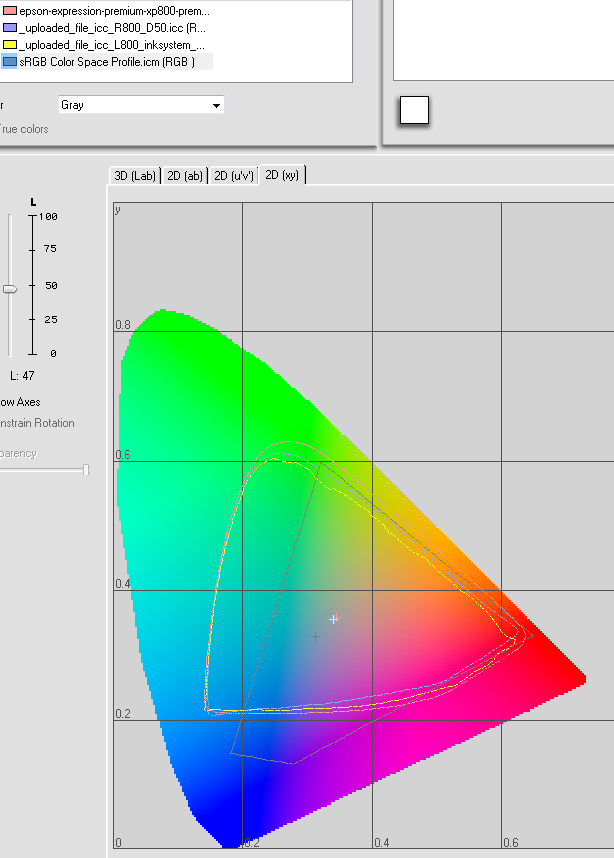Switch to the 2D (ab) tab
614x858 pixels.
(185, 176)
